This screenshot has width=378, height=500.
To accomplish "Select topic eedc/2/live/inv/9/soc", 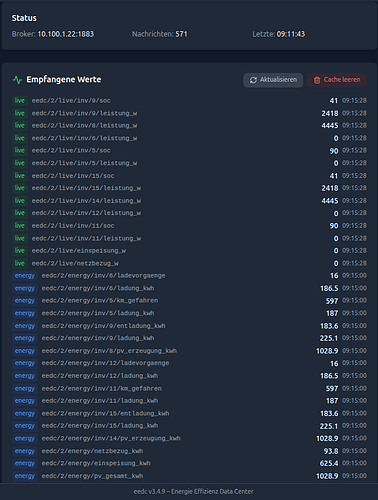I will (x=71, y=101).
